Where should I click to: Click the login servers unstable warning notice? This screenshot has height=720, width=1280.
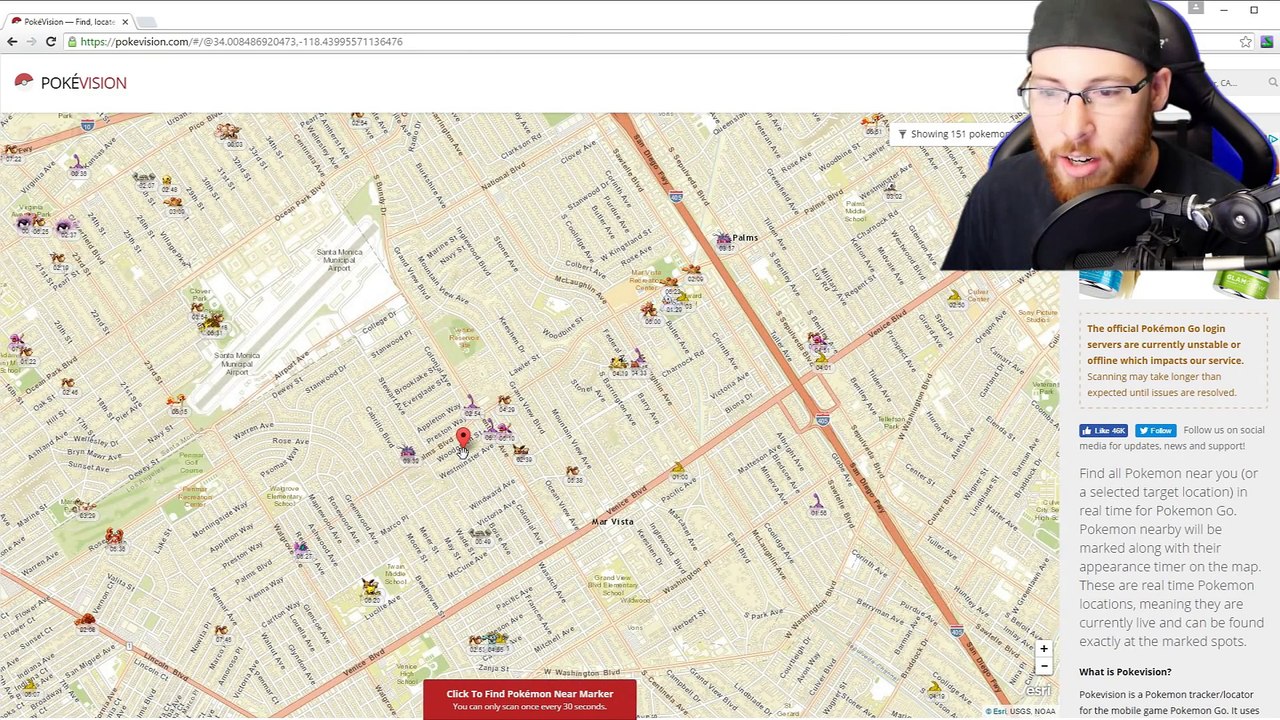1172,360
